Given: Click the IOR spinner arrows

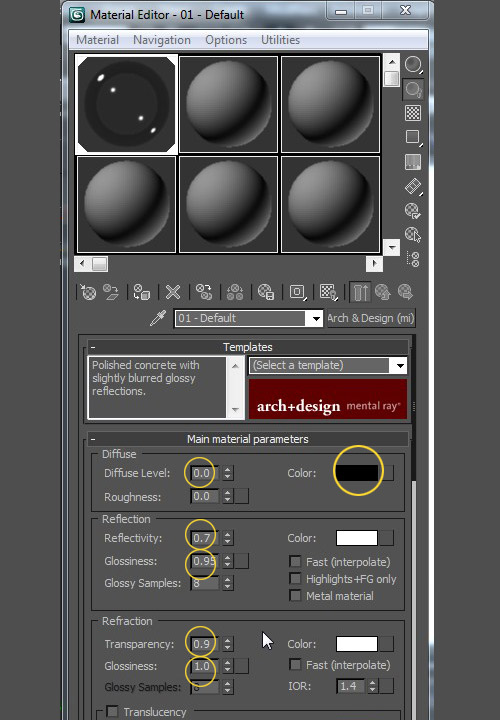Looking at the screenshot, I should click(x=373, y=686).
